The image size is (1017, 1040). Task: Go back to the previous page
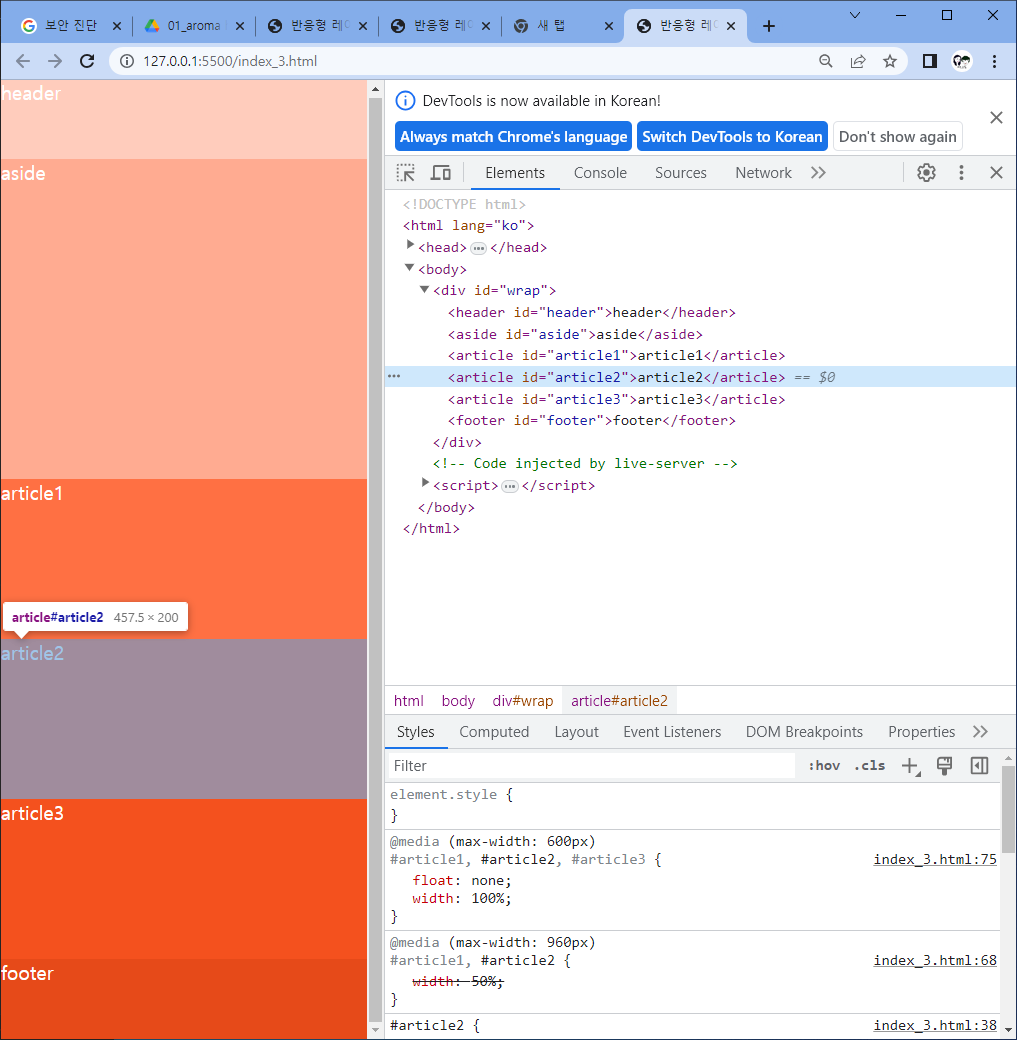pyautogui.click(x=23, y=61)
